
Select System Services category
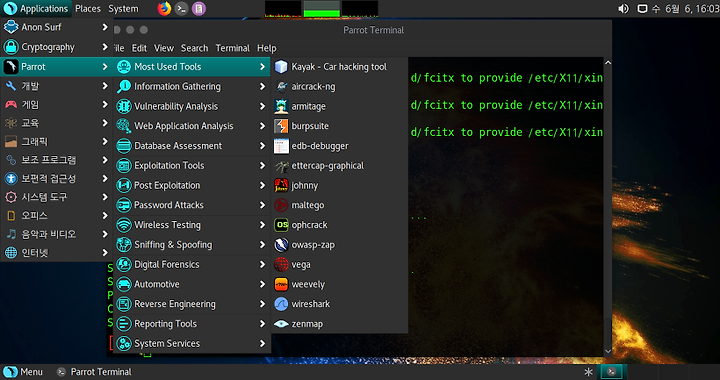point(192,343)
